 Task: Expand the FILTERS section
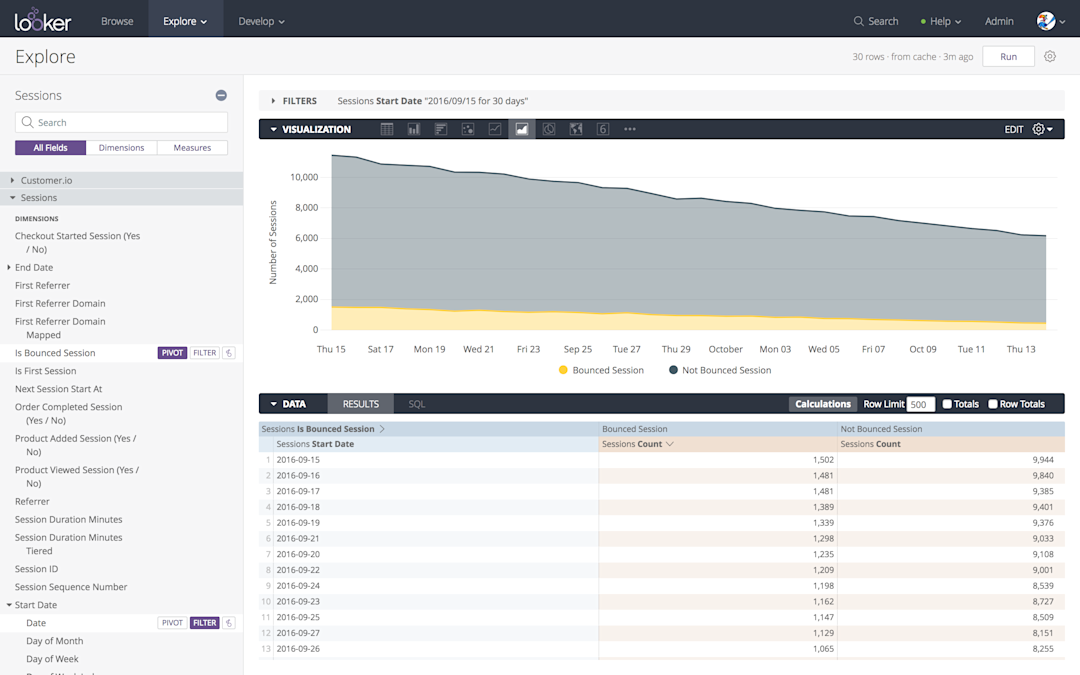tap(294, 101)
